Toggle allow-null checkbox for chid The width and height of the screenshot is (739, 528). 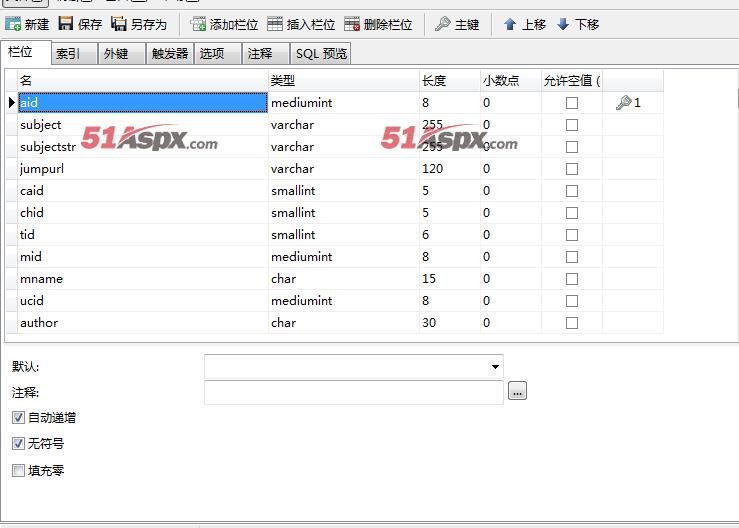(572, 213)
